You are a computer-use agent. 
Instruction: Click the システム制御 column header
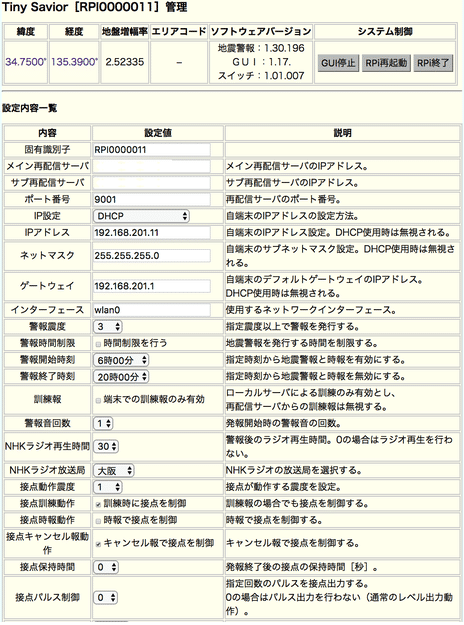click(x=385, y=31)
